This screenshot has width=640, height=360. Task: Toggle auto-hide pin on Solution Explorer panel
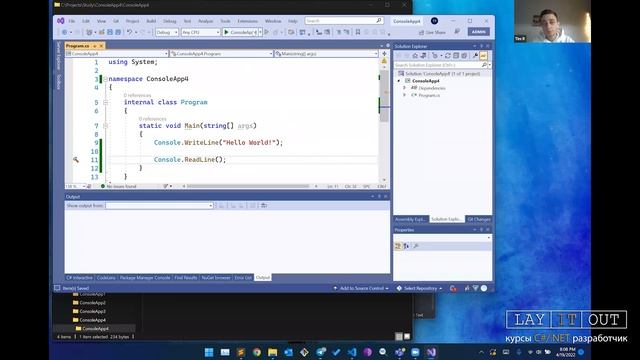[x=481, y=46]
